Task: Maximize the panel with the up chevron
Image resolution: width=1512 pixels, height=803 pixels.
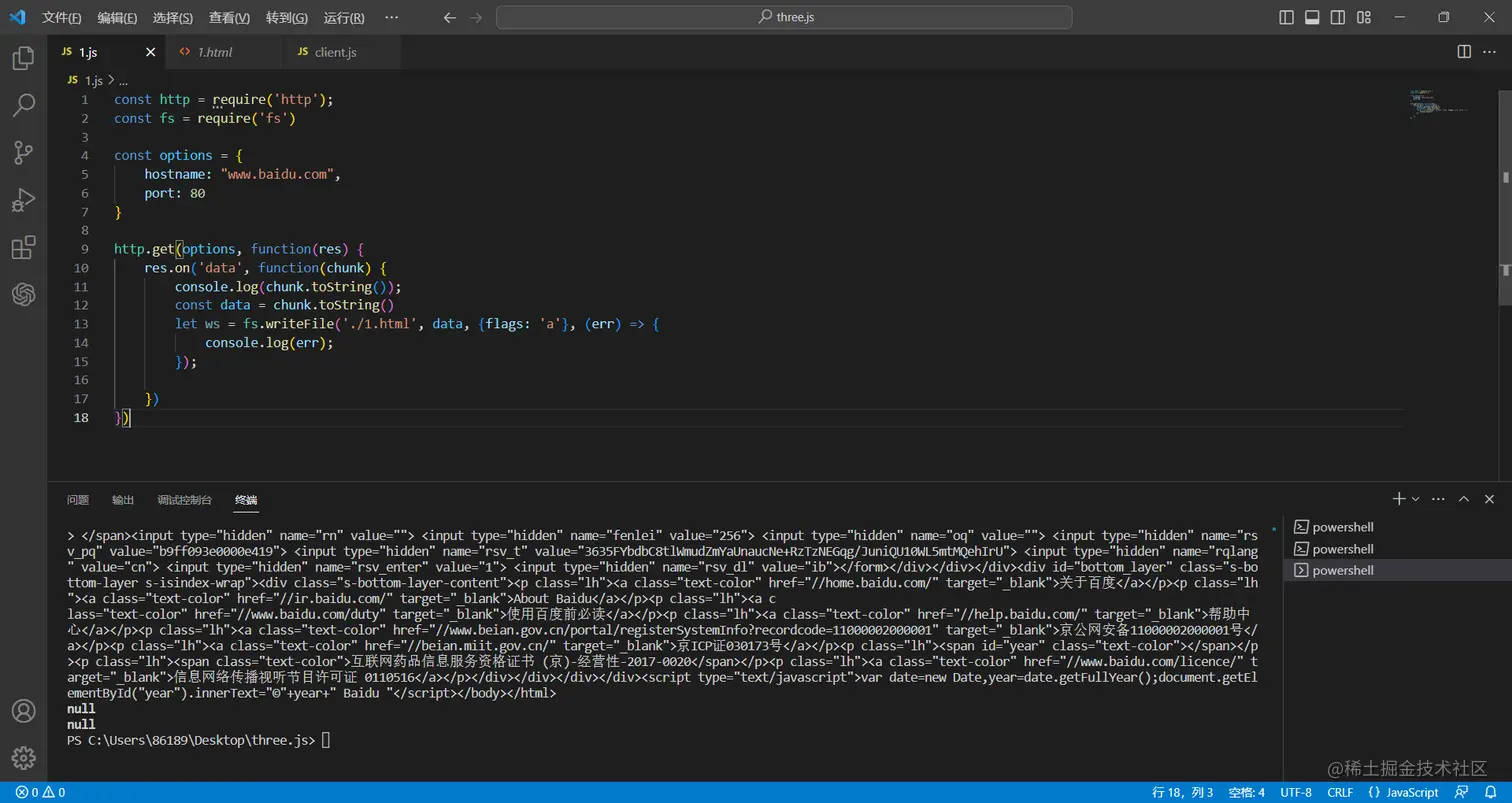Action: [1464, 499]
